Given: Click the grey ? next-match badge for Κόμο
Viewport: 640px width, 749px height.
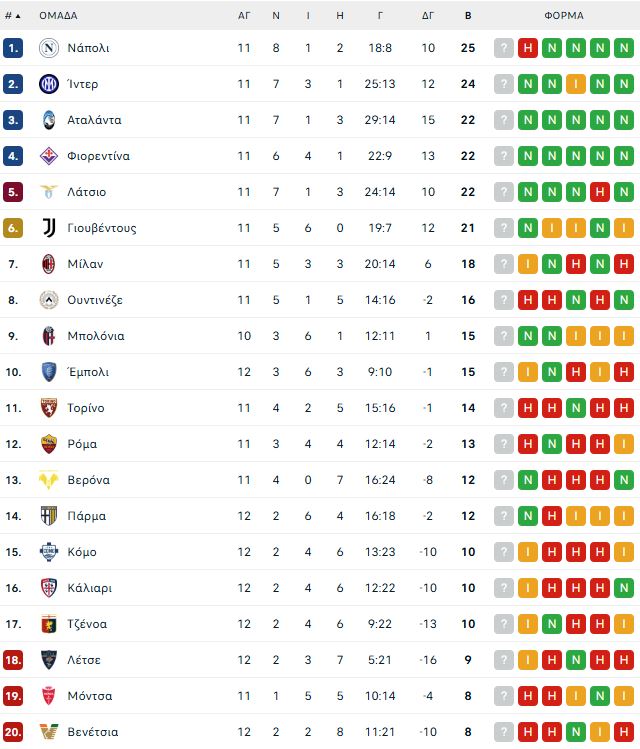Looking at the screenshot, I should (503, 552).
